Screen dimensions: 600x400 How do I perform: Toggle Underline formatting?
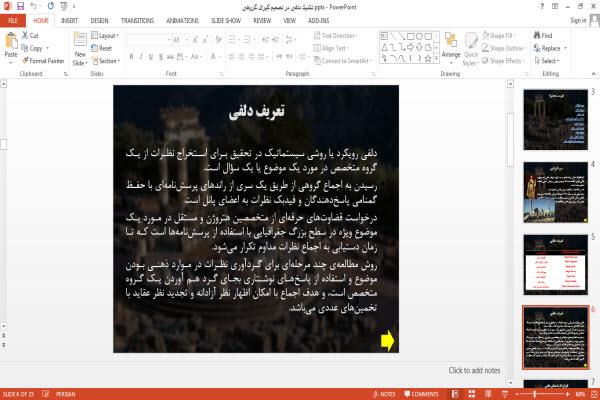pos(151,57)
